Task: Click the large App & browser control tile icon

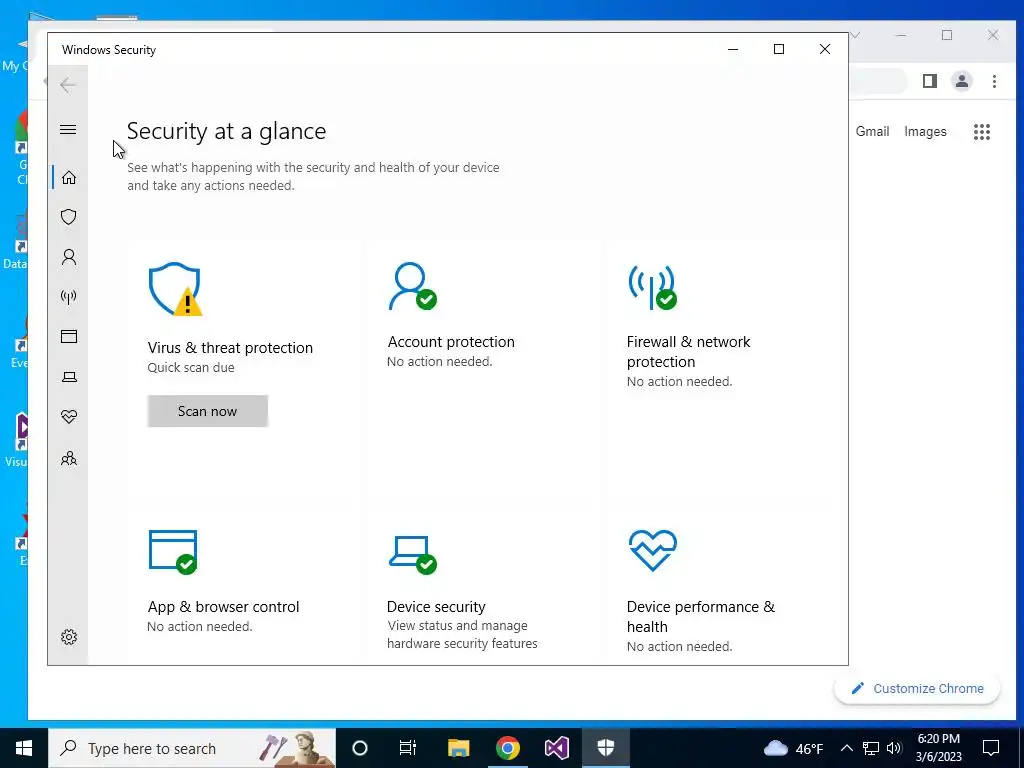Action: 173,552
